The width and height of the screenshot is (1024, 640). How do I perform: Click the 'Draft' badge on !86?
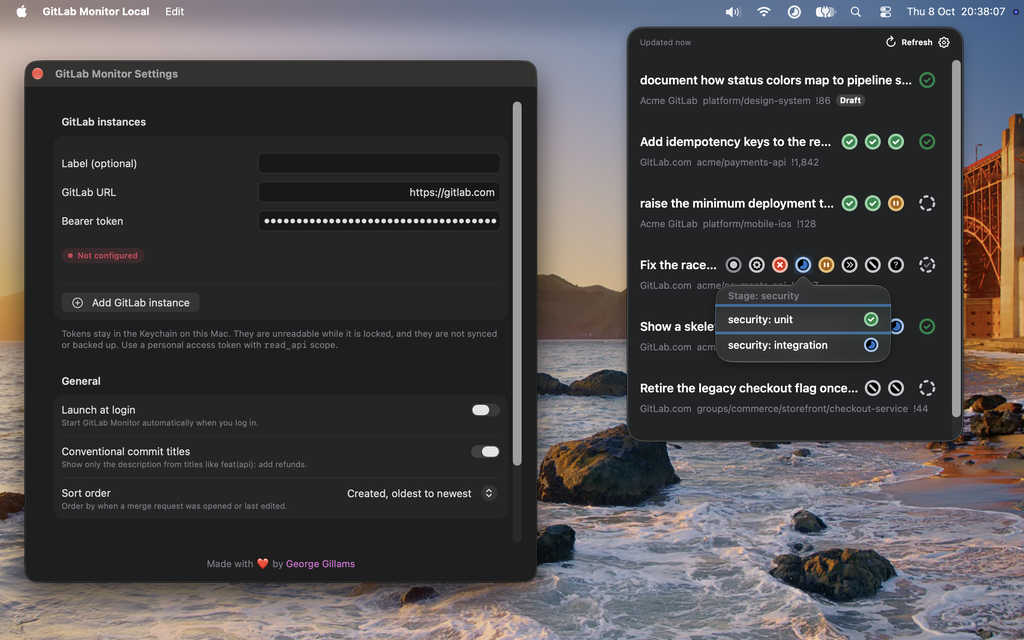[850, 101]
